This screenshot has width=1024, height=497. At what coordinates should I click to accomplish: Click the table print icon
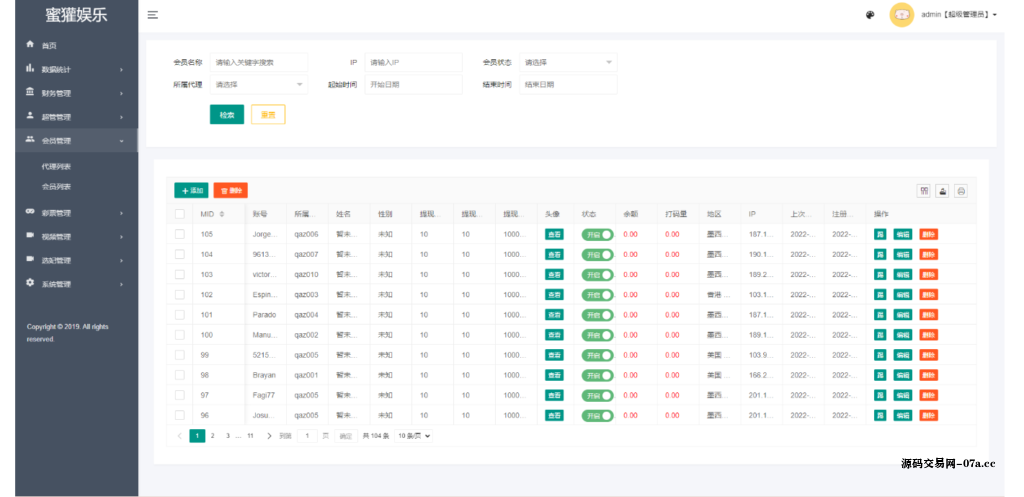[961, 191]
